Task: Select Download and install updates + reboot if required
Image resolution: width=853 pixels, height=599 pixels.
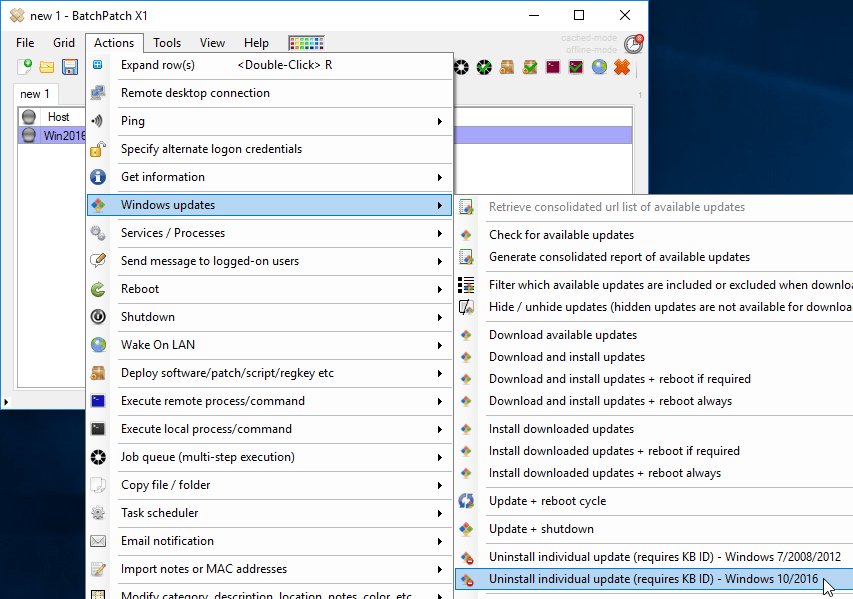Action: point(654,379)
